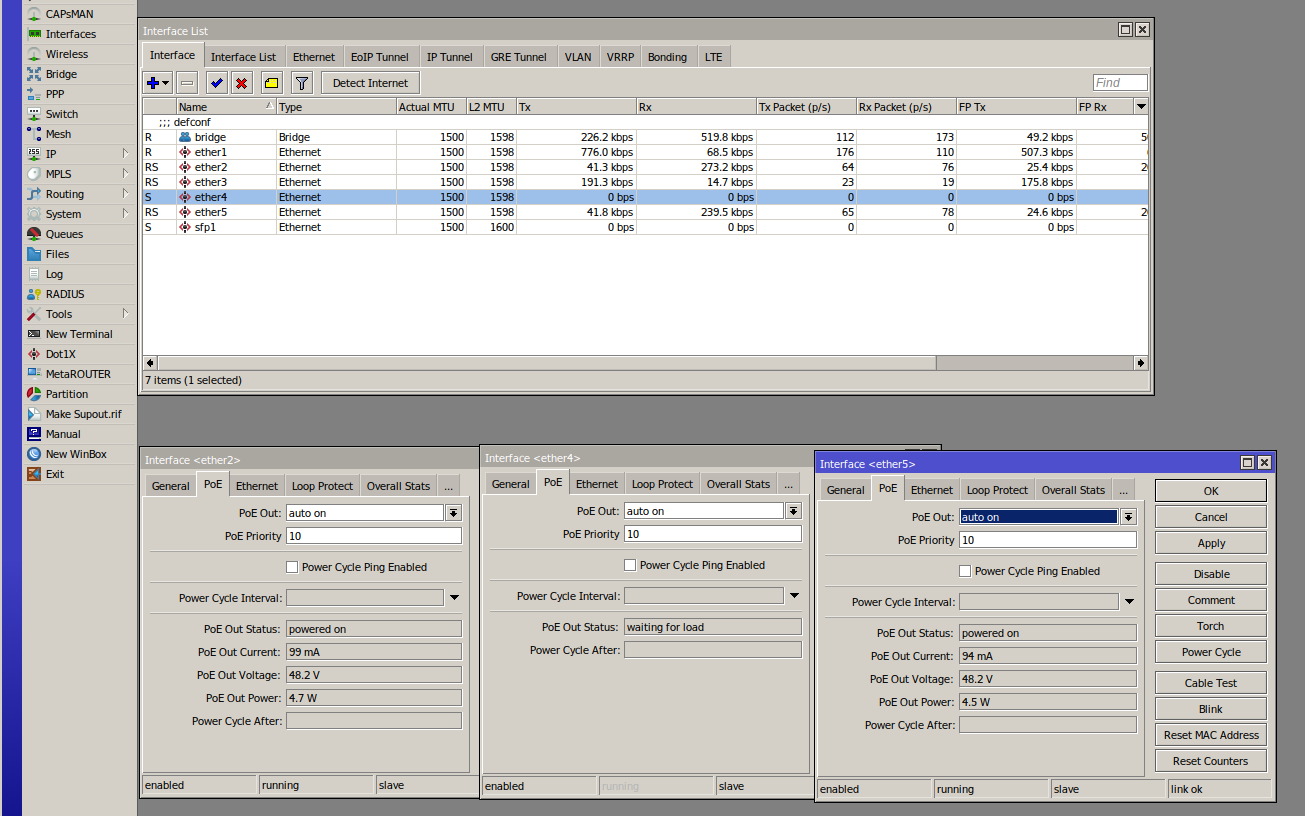The height and width of the screenshot is (816, 1305).
Task: Open the add-interface dropdown arrow beside plus
Action: coord(166,83)
